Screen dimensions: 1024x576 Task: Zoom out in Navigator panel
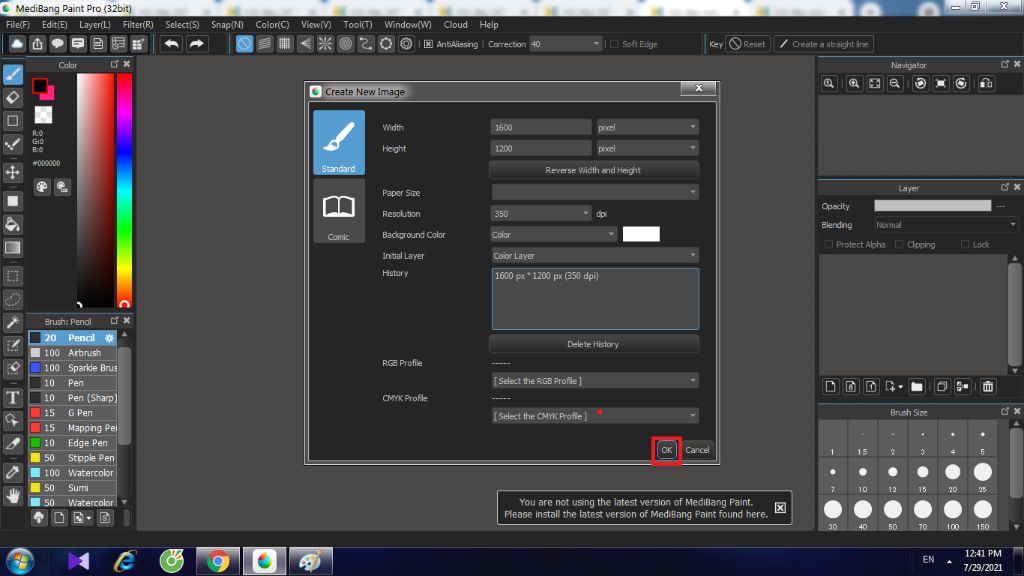point(895,84)
